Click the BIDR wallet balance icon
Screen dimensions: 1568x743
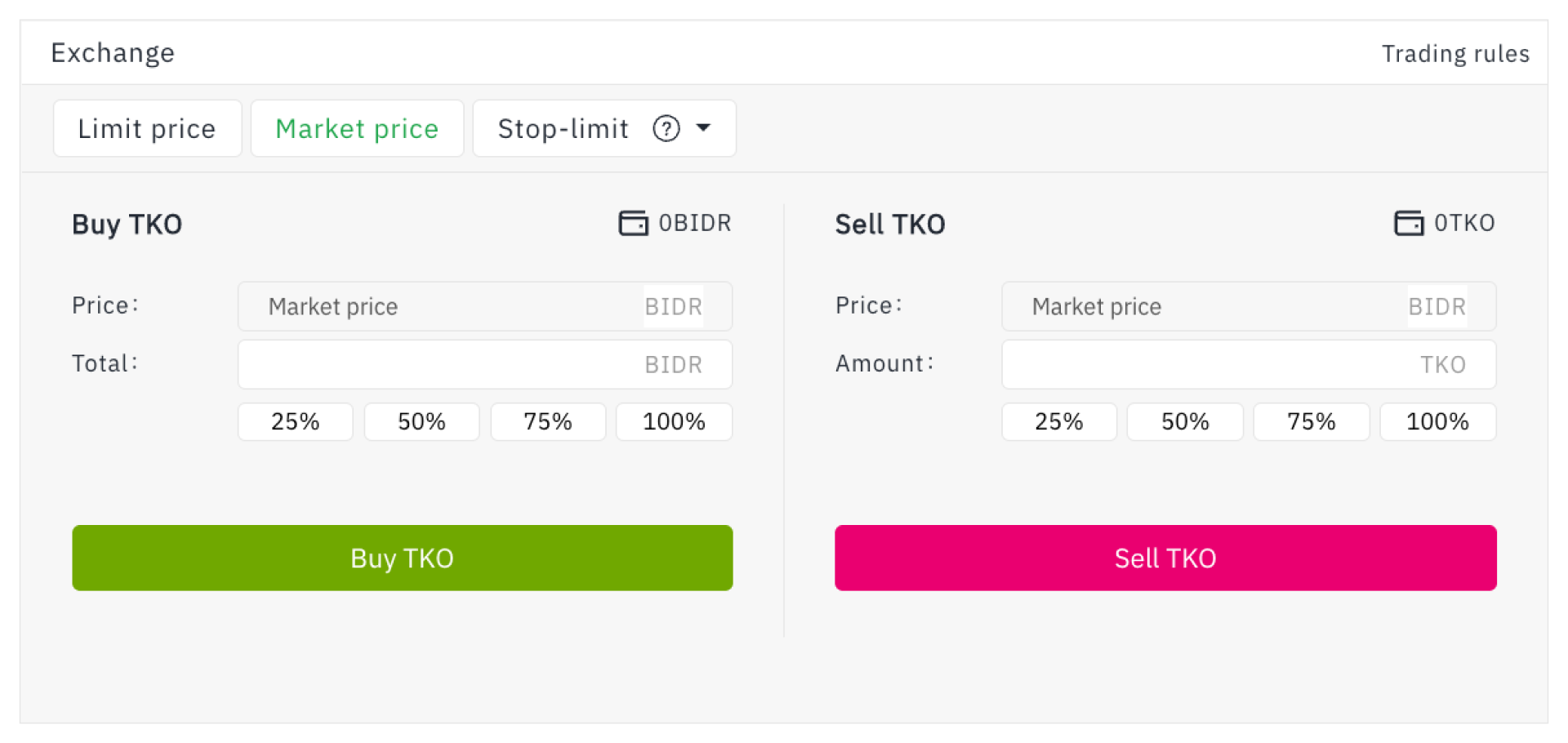(633, 223)
